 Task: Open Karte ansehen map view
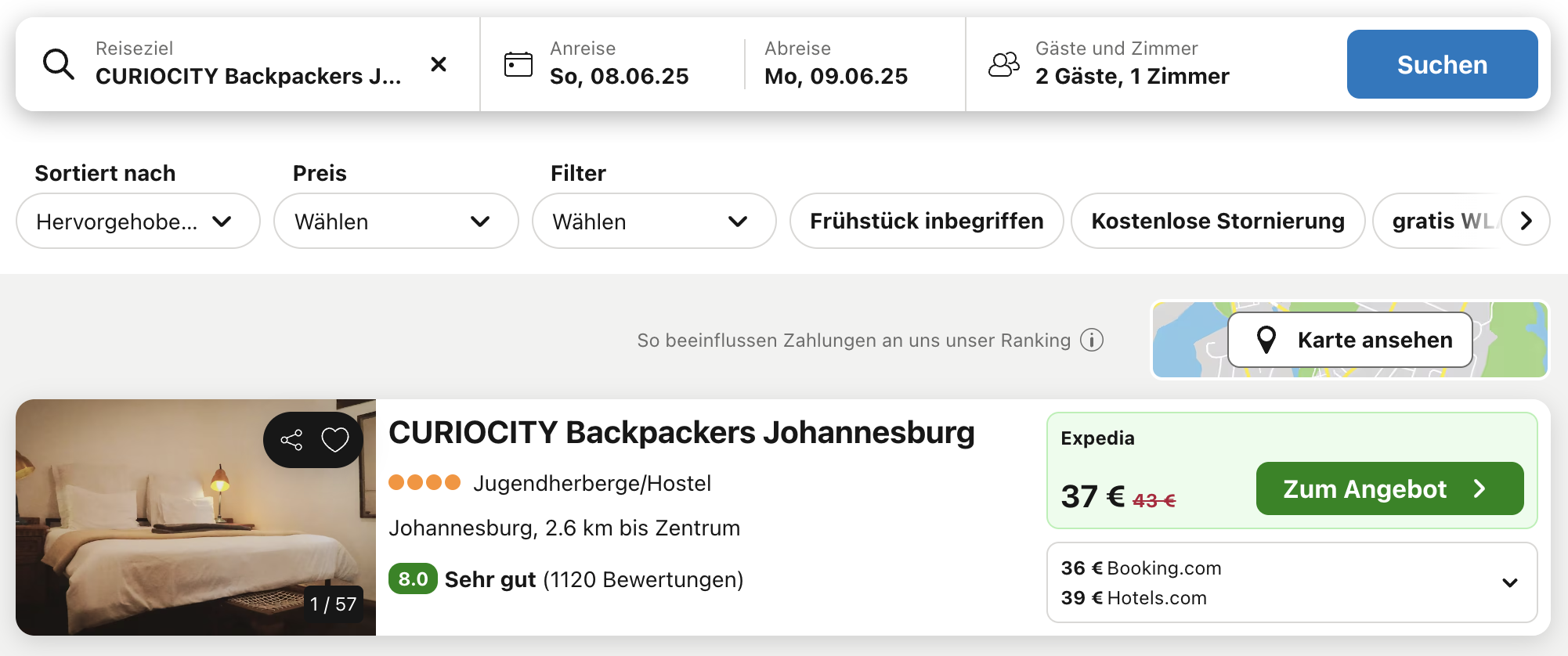1350,340
